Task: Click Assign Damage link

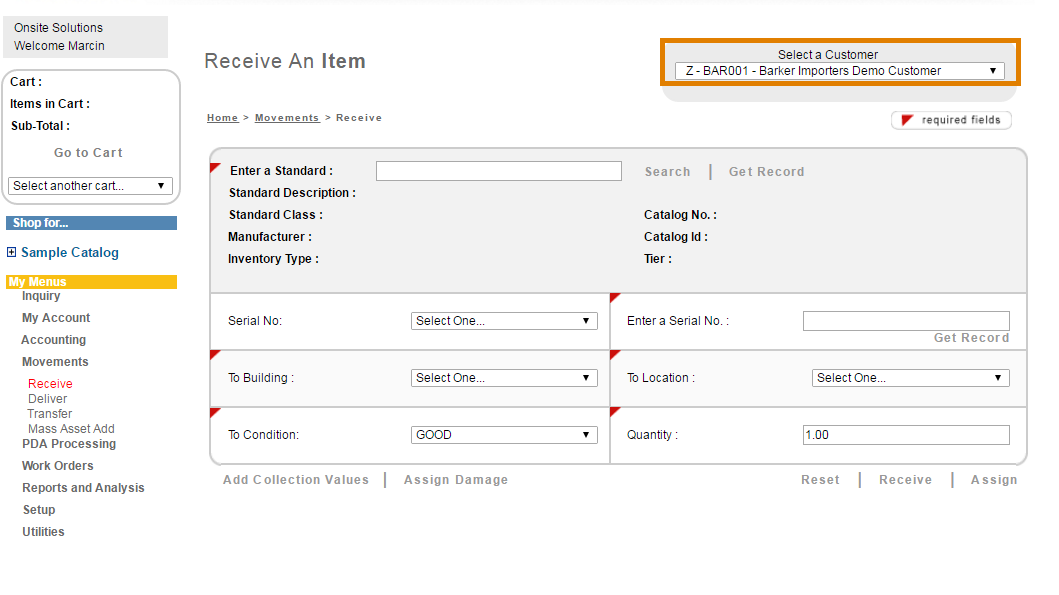Action: (455, 480)
